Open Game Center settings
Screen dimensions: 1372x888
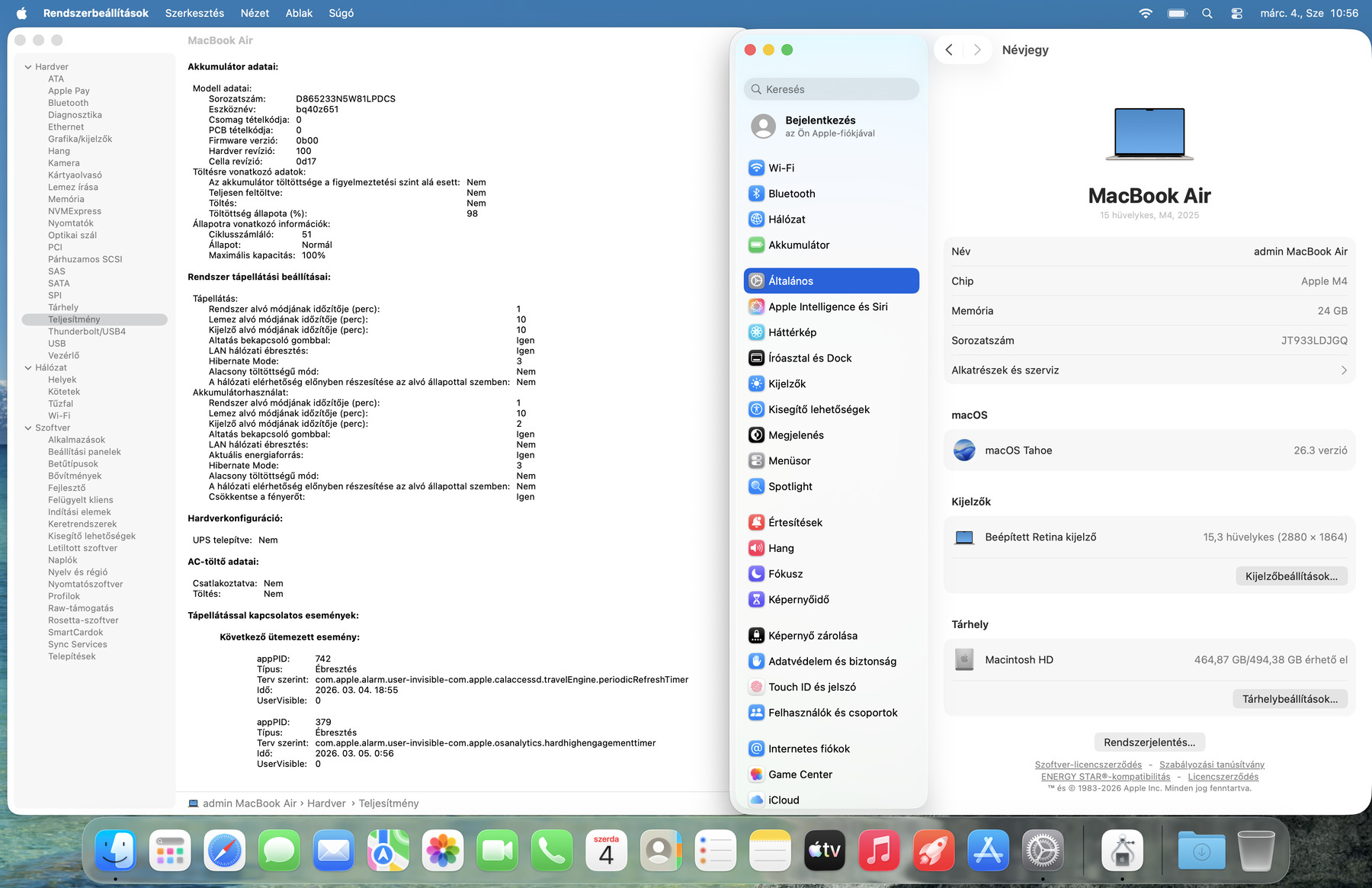(x=831, y=774)
